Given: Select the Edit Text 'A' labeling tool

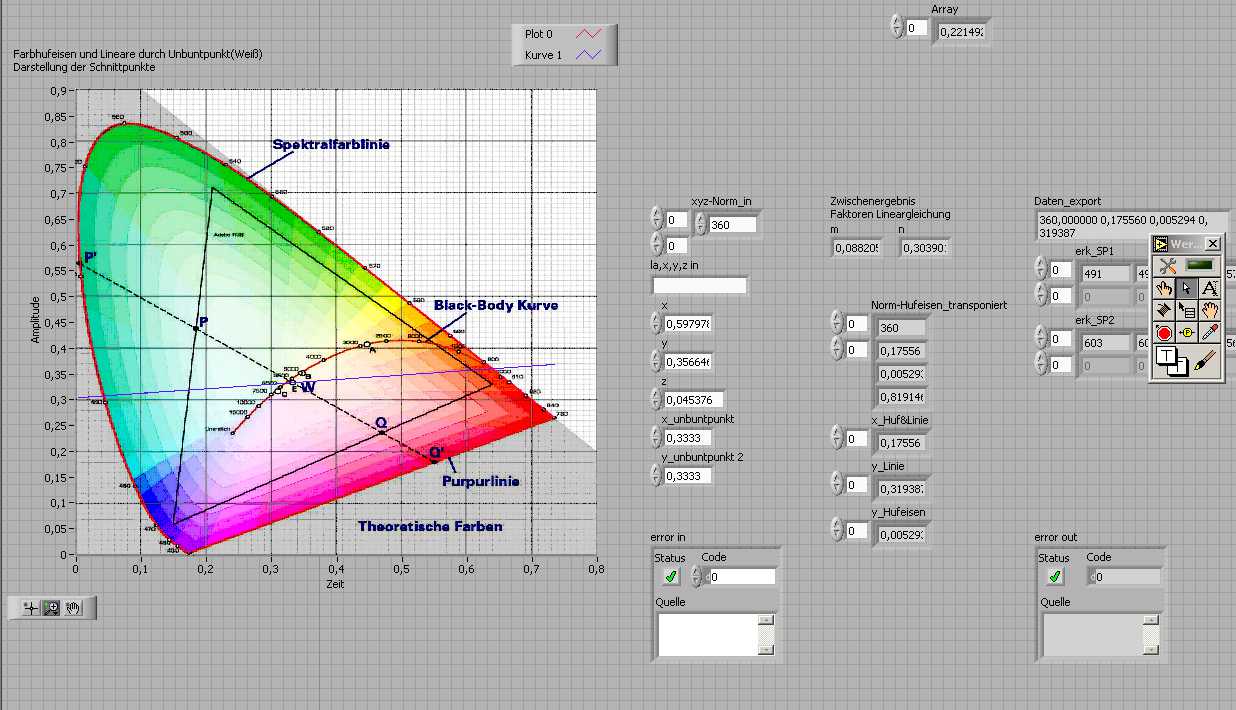Looking at the screenshot, I should pyautogui.click(x=1209, y=287).
